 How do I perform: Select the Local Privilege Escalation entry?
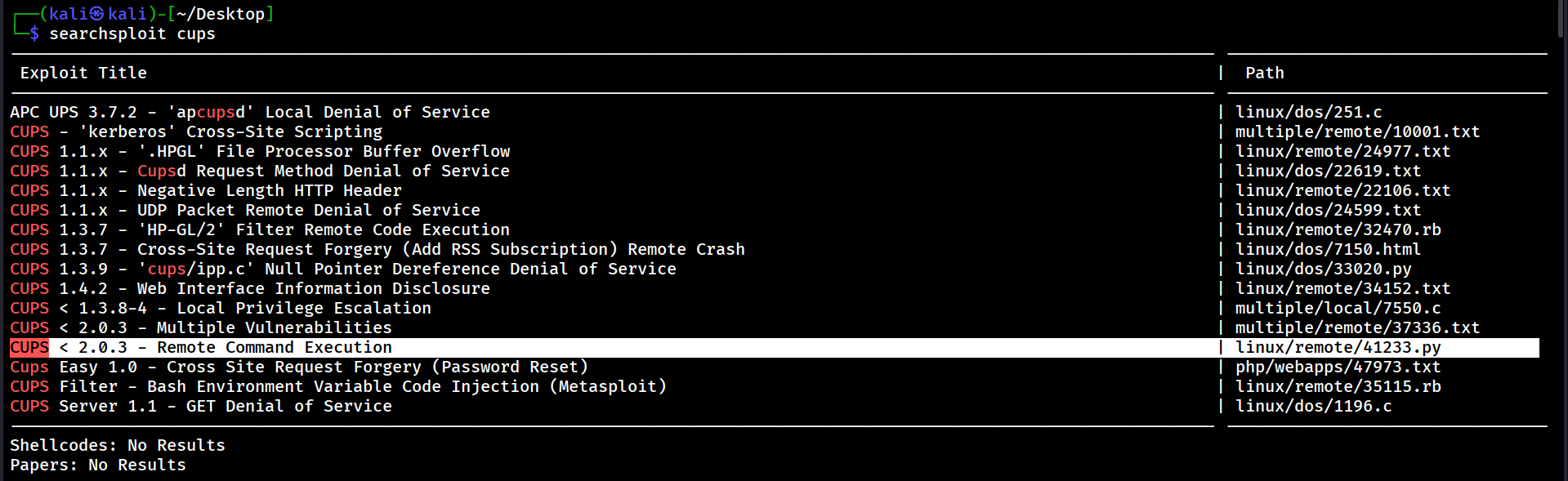(x=221, y=308)
